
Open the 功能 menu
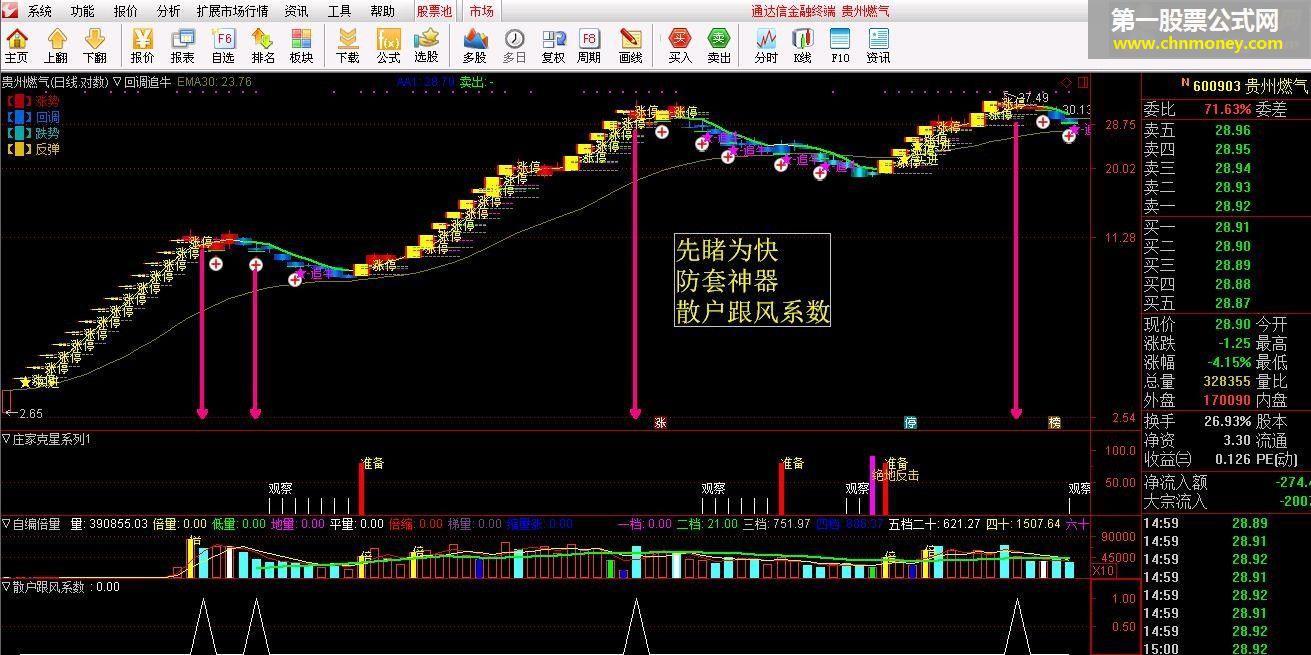tap(83, 11)
